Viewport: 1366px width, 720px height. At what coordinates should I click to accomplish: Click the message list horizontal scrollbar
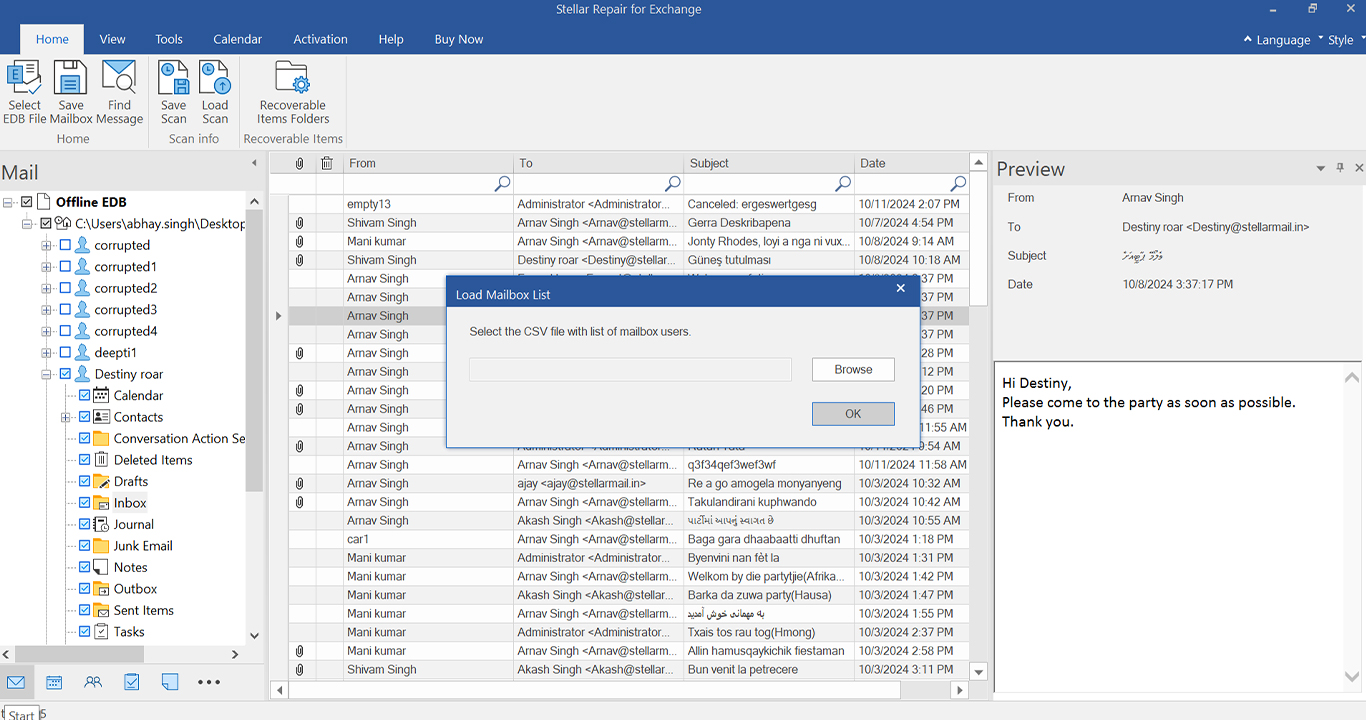pos(594,690)
